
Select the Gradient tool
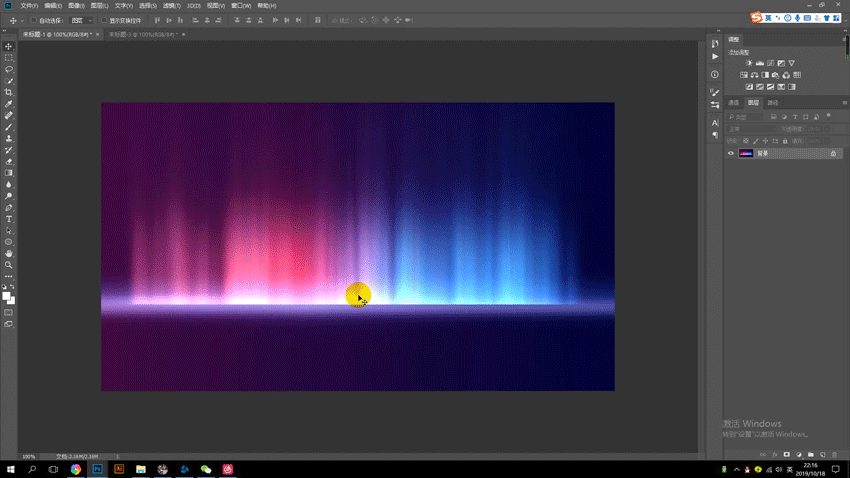click(9, 173)
